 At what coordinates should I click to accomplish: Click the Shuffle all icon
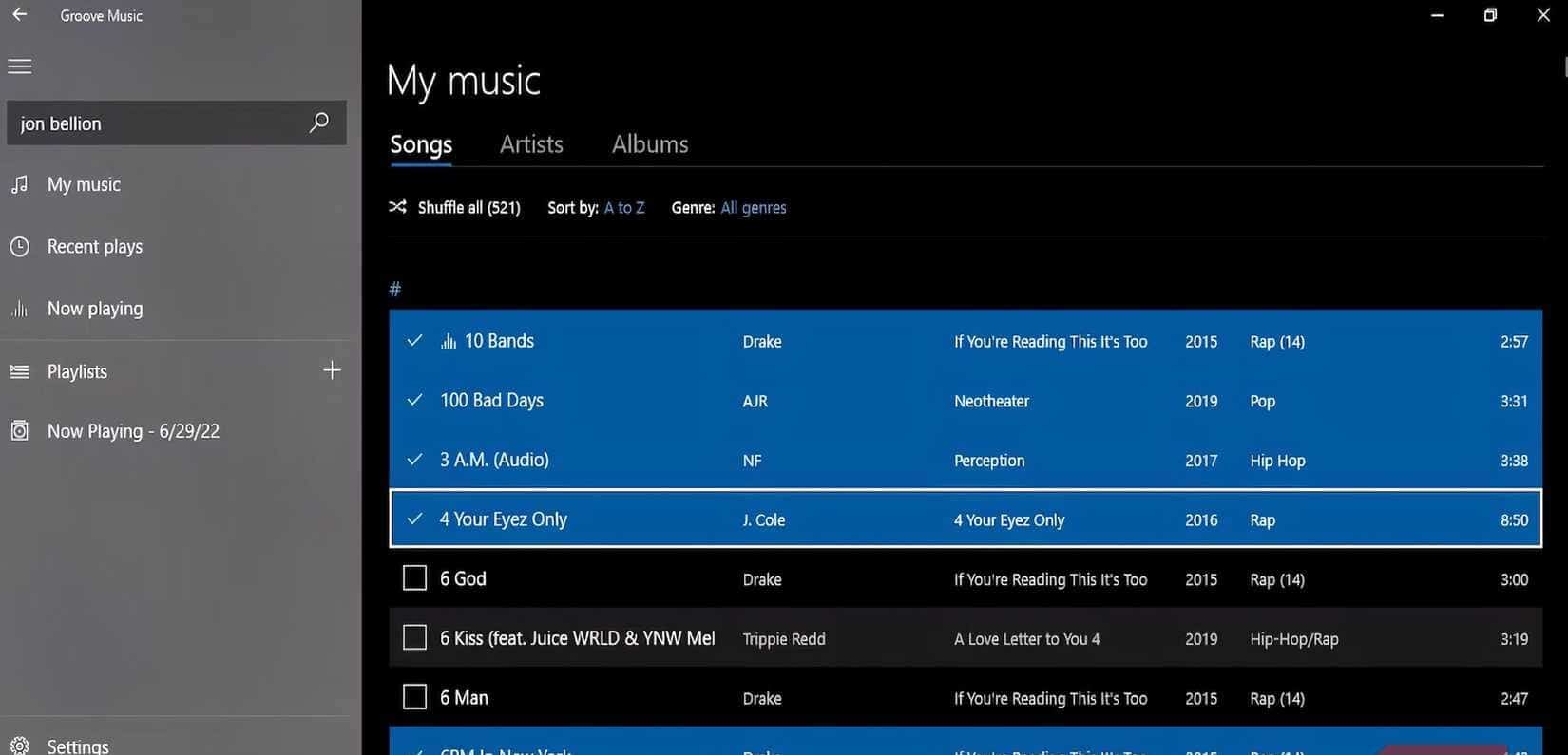click(x=398, y=207)
